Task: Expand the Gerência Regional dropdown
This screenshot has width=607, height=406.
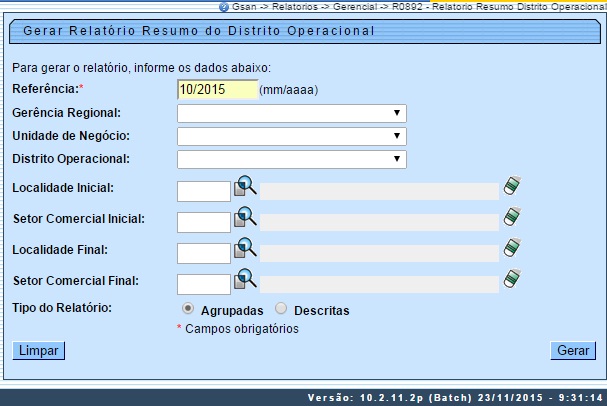Action: tap(291, 113)
